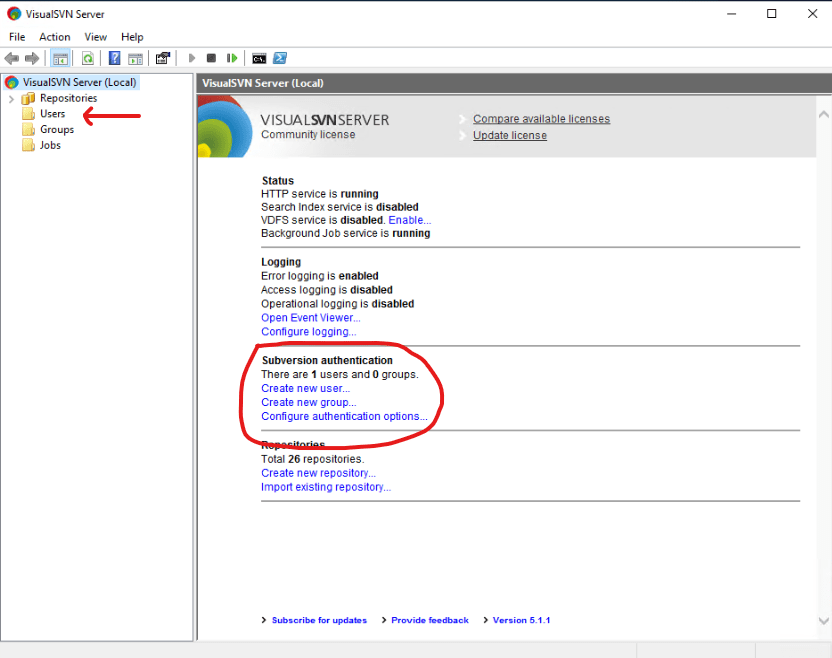The width and height of the screenshot is (832, 658).
Task: Click 'Background Job service is running' text
Action: [x=345, y=233]
